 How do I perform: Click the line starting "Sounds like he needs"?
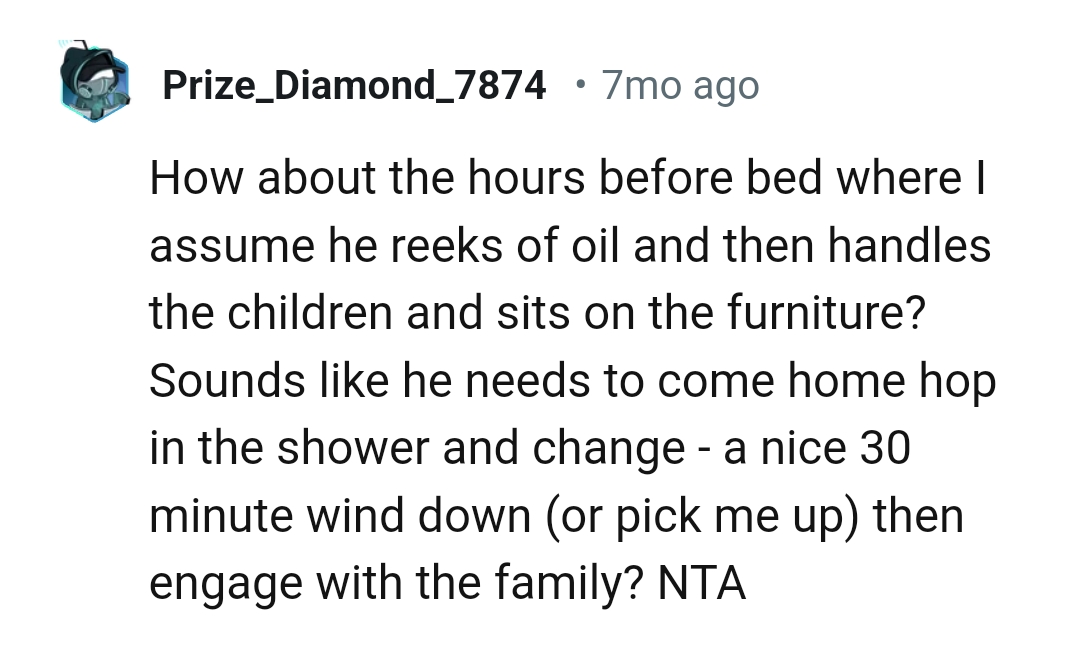point(572,381)
